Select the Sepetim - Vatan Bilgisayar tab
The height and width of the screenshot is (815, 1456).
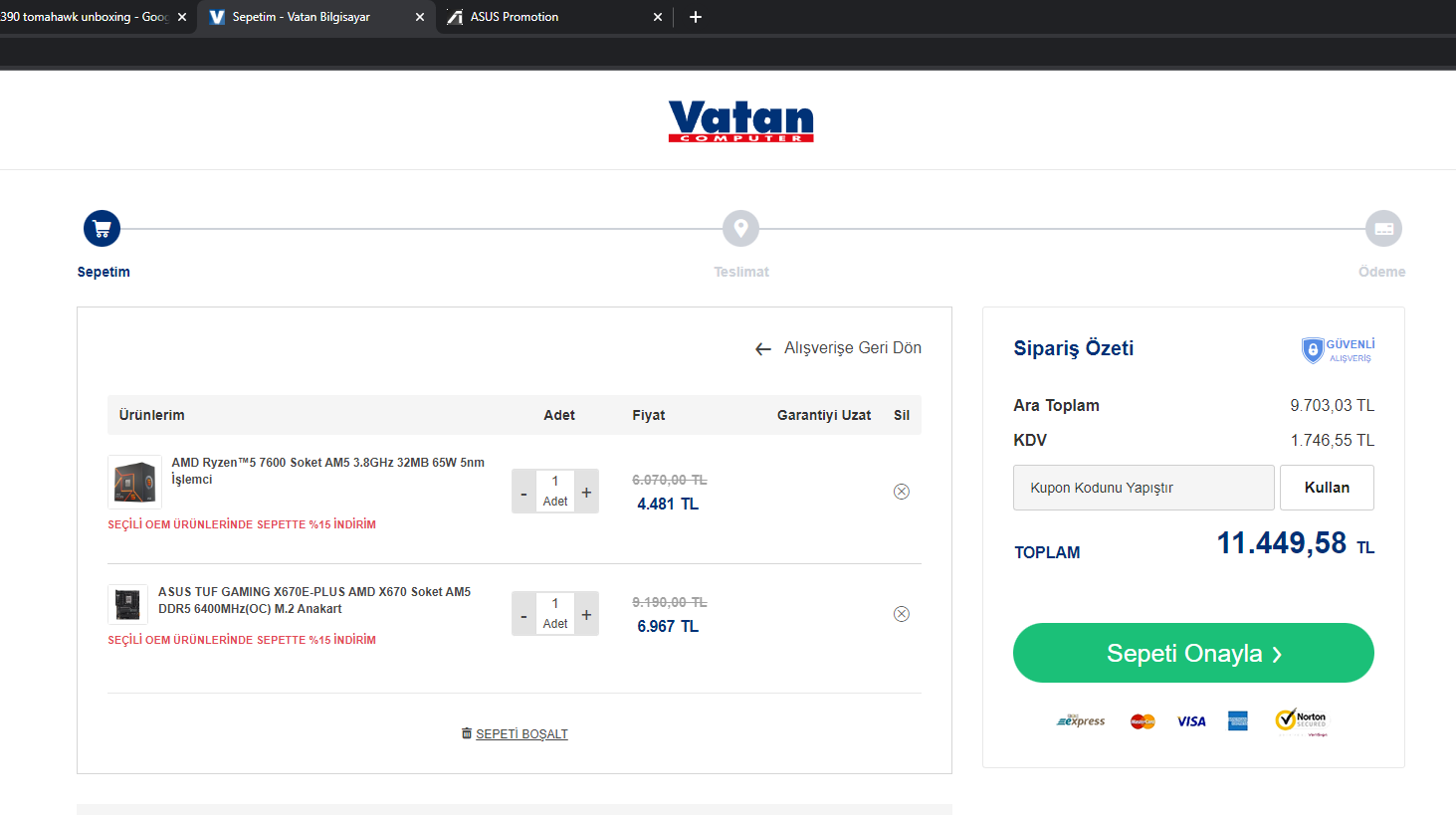[315, 17]
